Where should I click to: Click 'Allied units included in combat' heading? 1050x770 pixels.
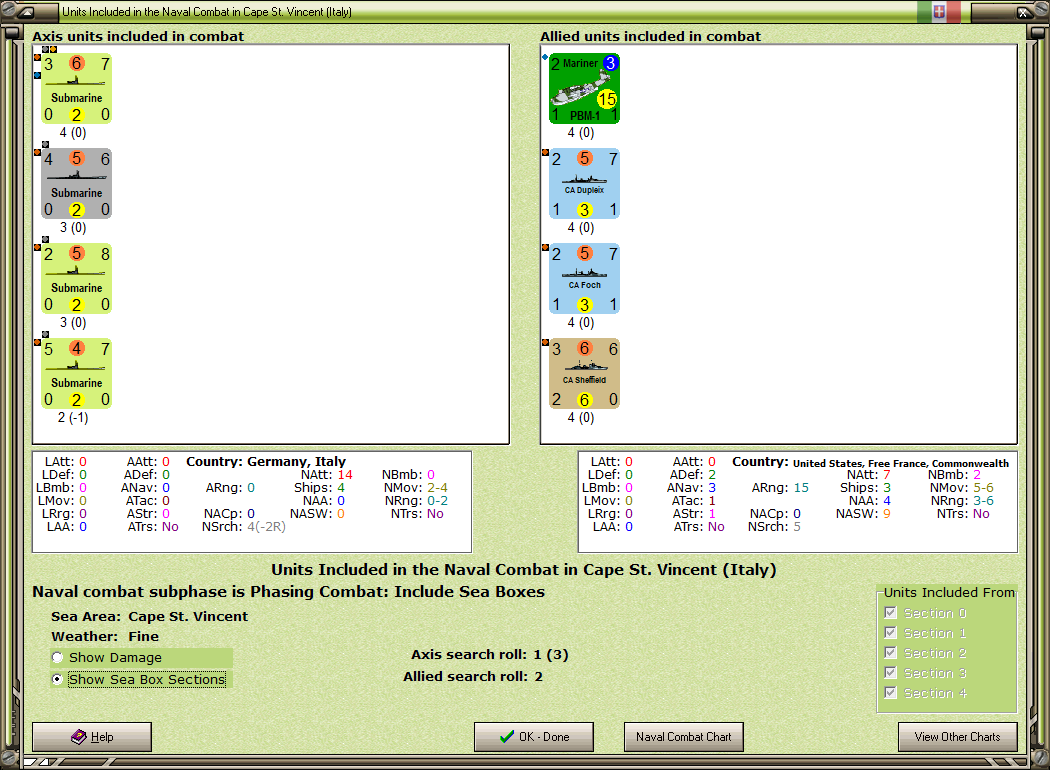[x=650, y=36]
